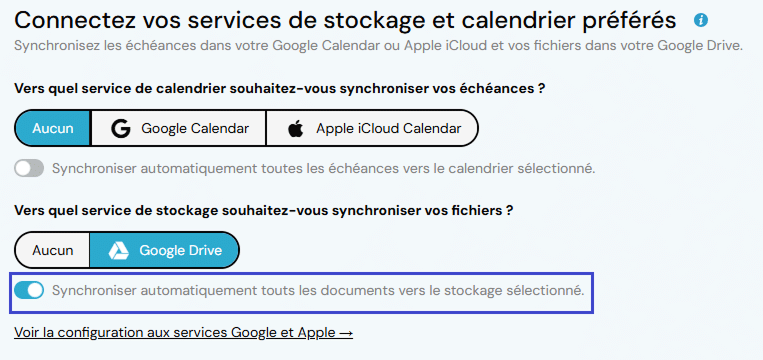Viewport: 763px width, 360px height.
Task: Click the Google Drive triangle logo
Action: coord(118,250)
